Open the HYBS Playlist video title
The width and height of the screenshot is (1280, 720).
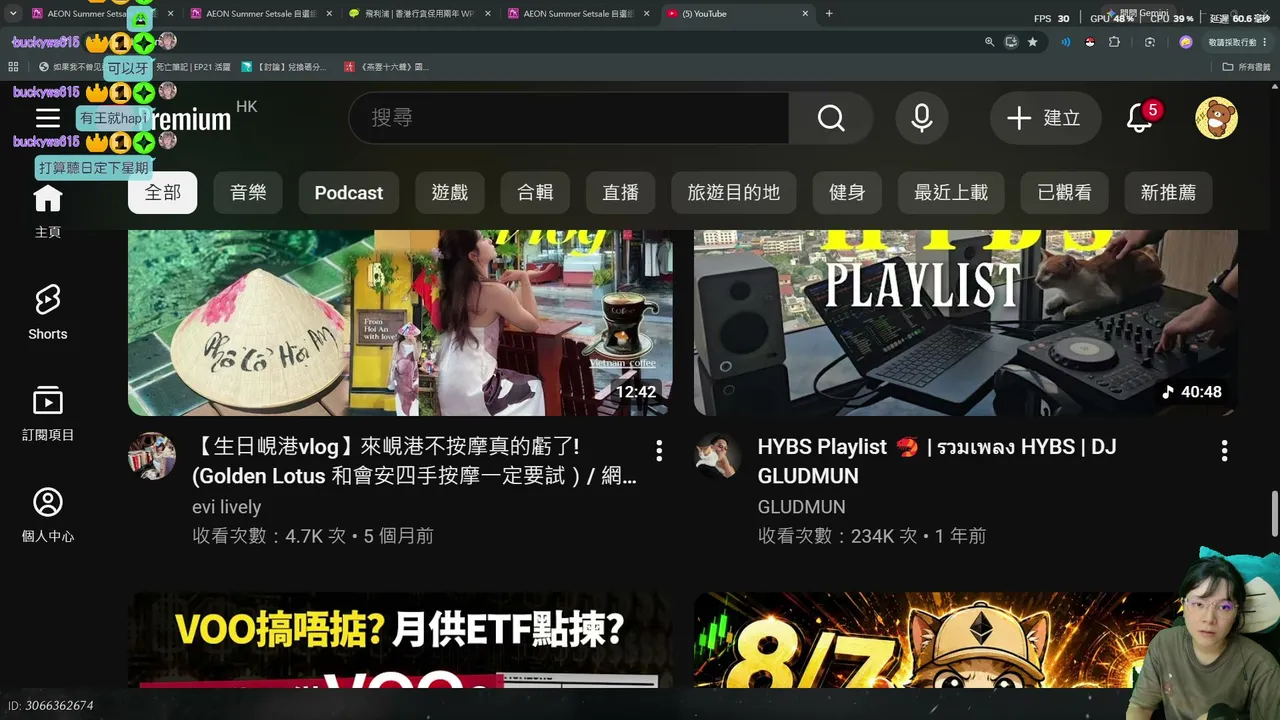pyautogui.click(x=937, y=461)
